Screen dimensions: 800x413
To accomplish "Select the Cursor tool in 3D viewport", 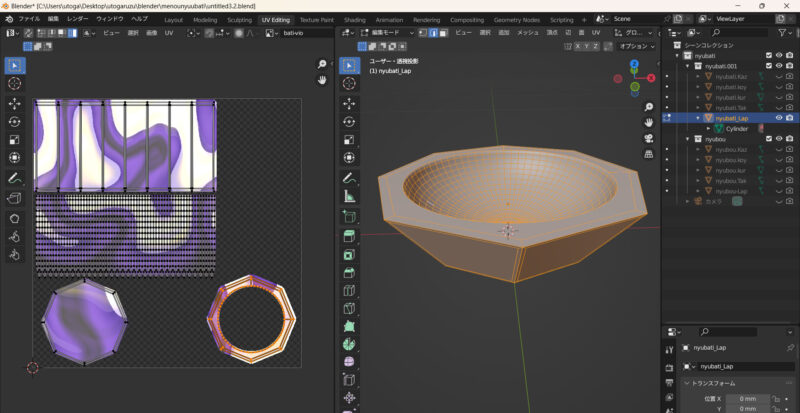I will [349, 84].
